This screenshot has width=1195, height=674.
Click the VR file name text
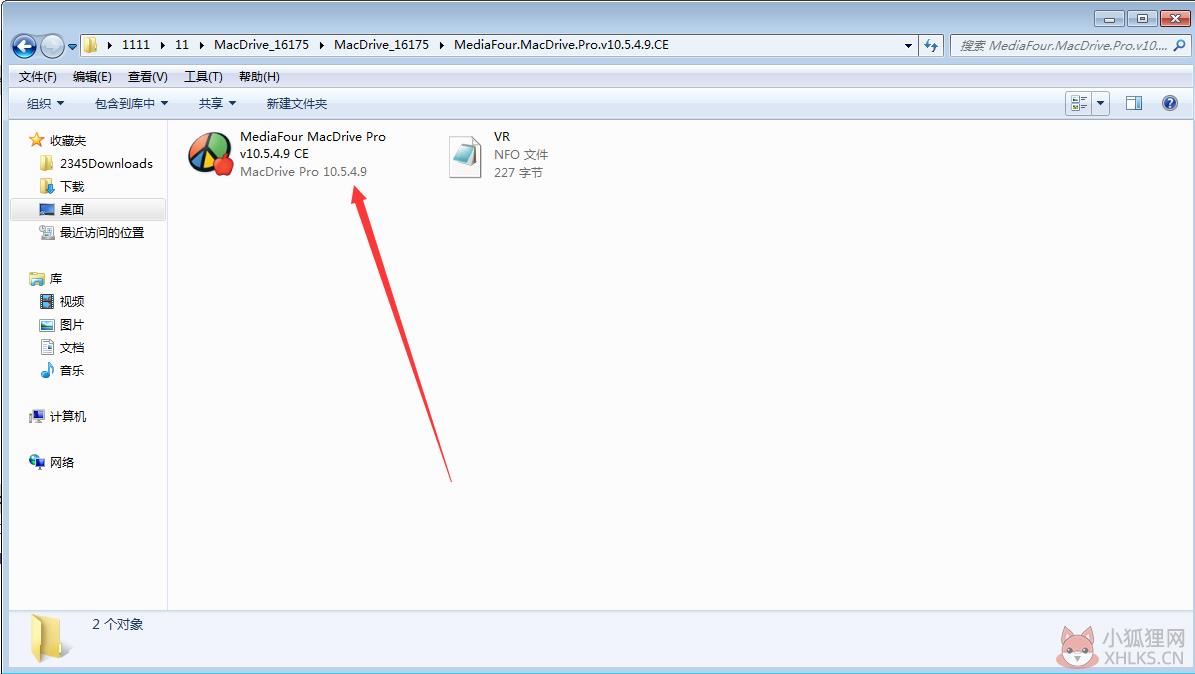tap(501, 136)
